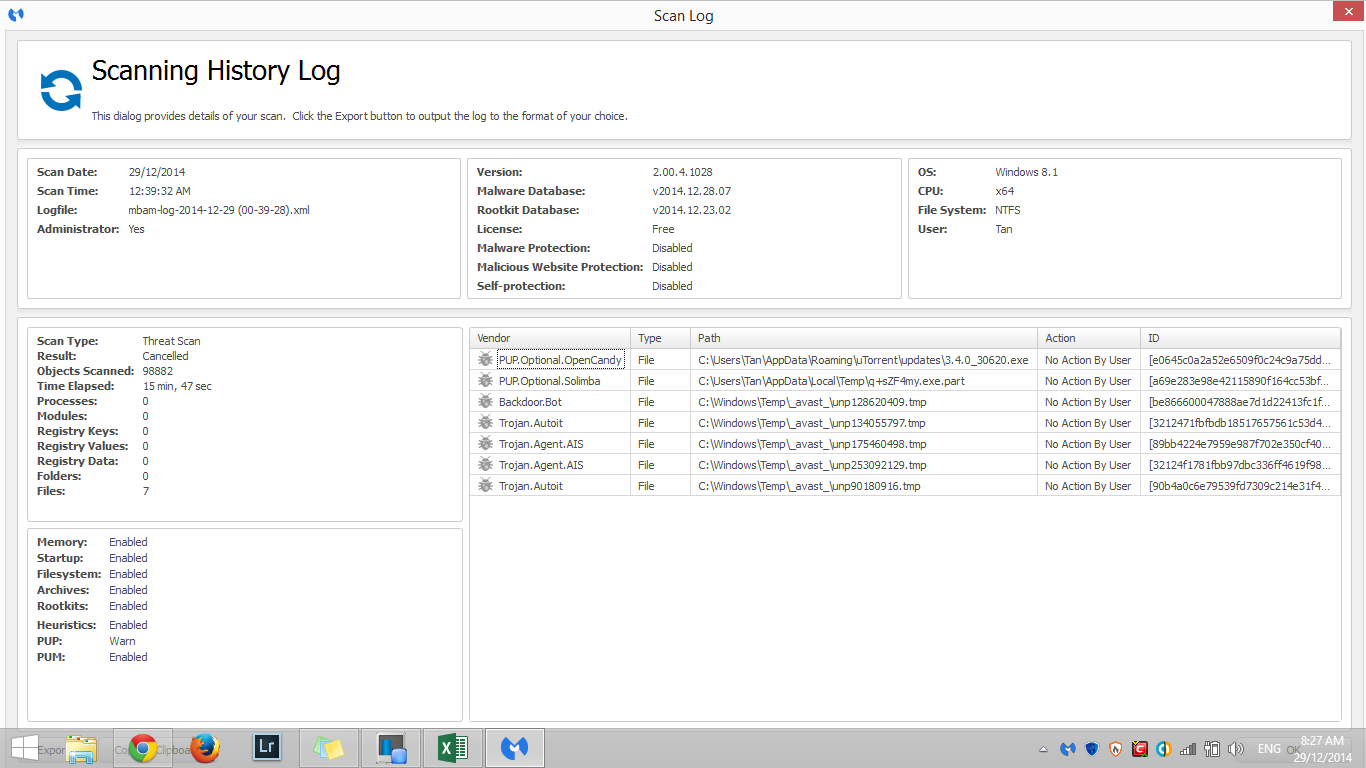Click the unp253092129.tmp file path

coord(812,465)
